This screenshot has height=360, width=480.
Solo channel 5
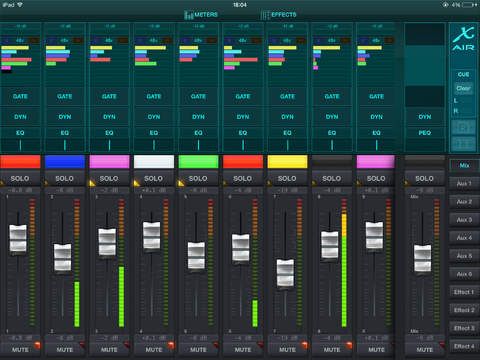pos(198,179)
